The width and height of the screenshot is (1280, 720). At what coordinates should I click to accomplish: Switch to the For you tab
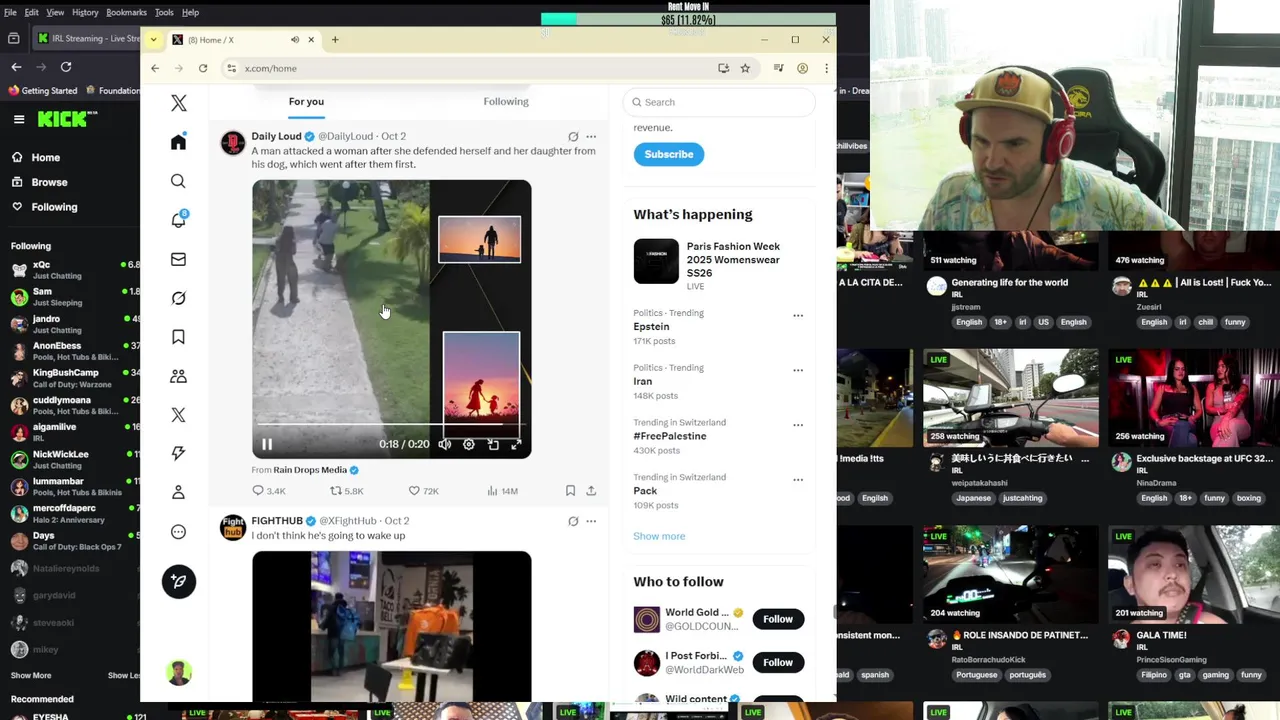coord(306,101)
